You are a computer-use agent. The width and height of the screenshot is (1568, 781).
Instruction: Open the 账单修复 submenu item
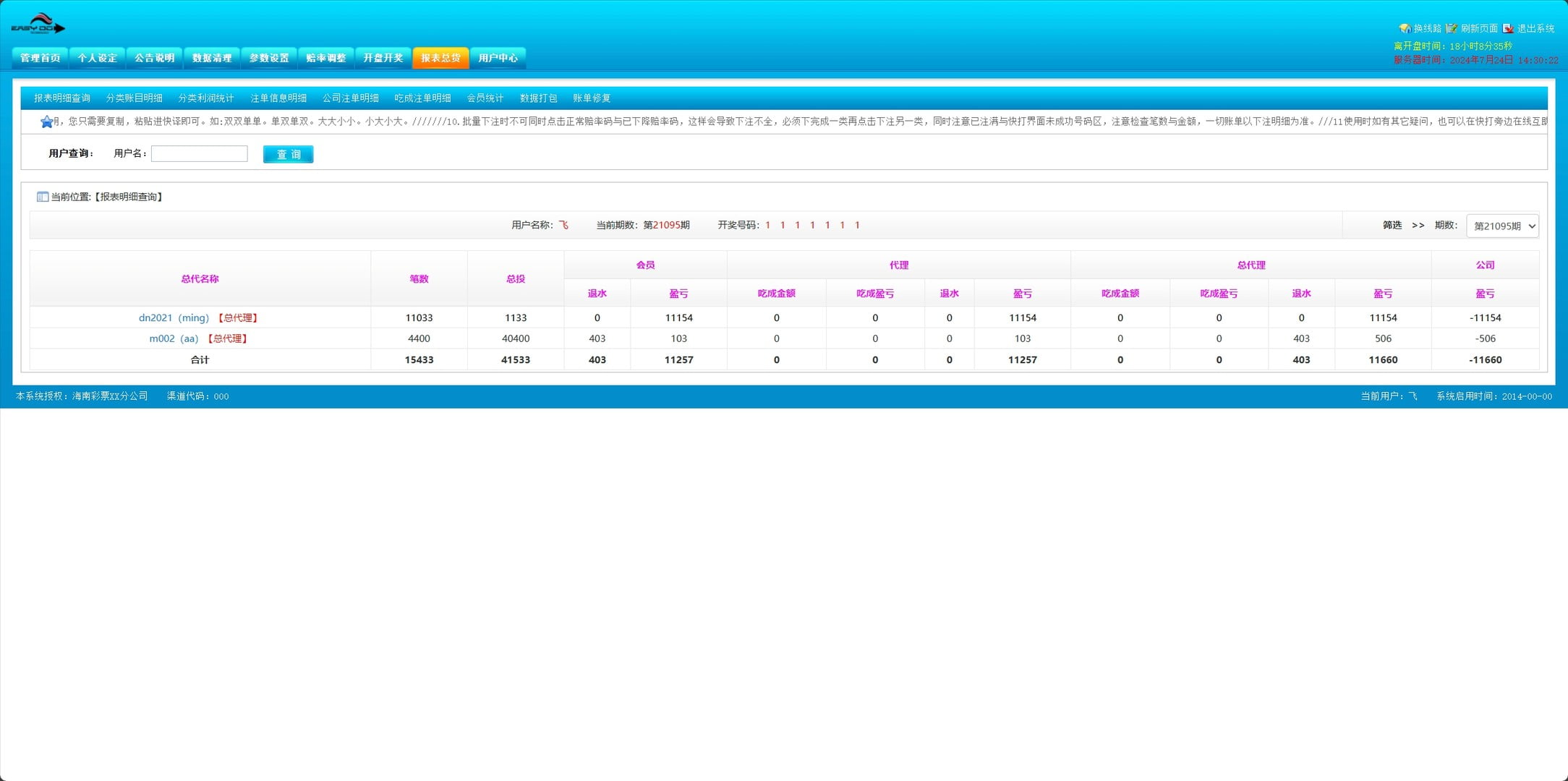591,98
